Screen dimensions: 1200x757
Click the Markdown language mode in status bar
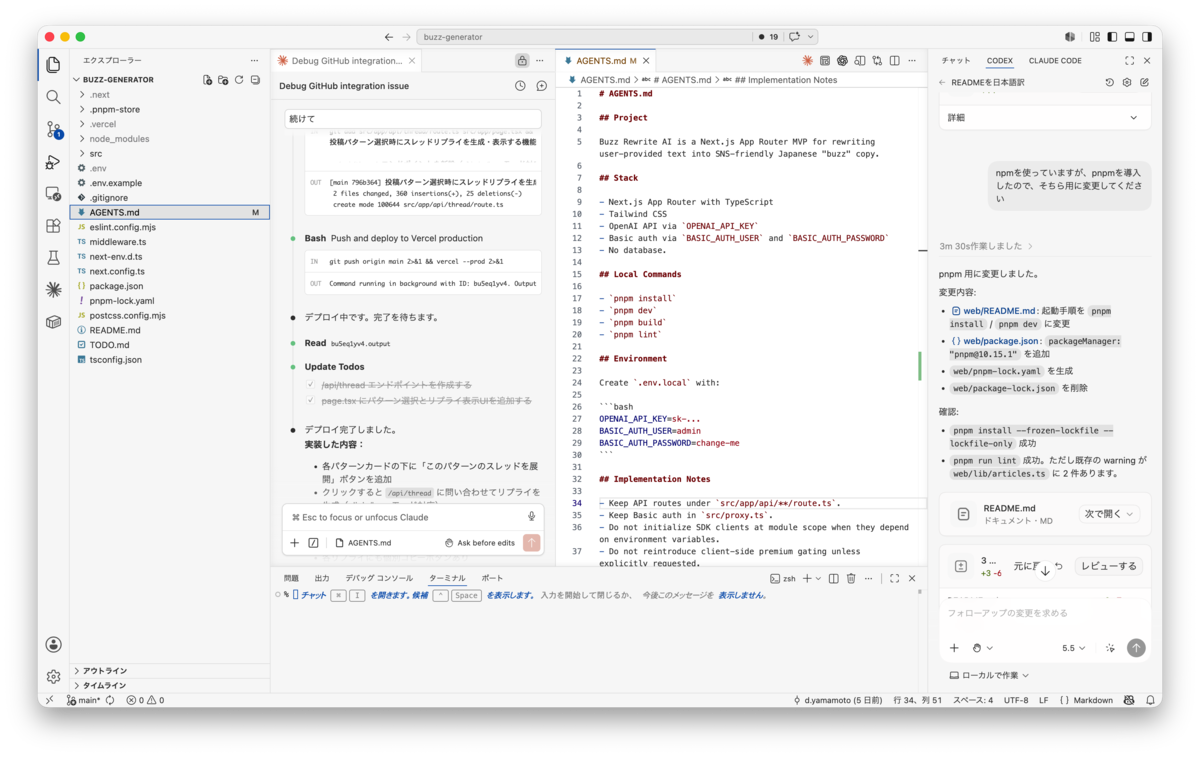click(1093, 700)
